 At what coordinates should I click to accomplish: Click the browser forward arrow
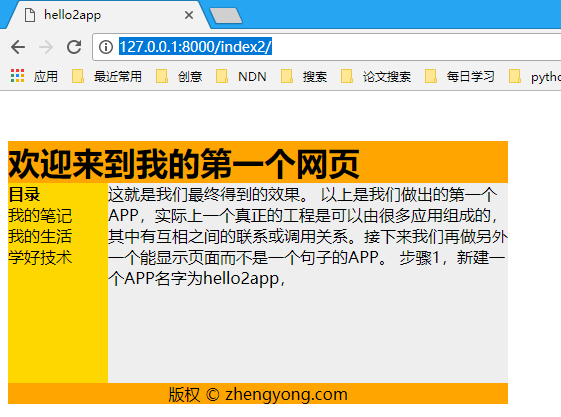click(x=46, y=47)
